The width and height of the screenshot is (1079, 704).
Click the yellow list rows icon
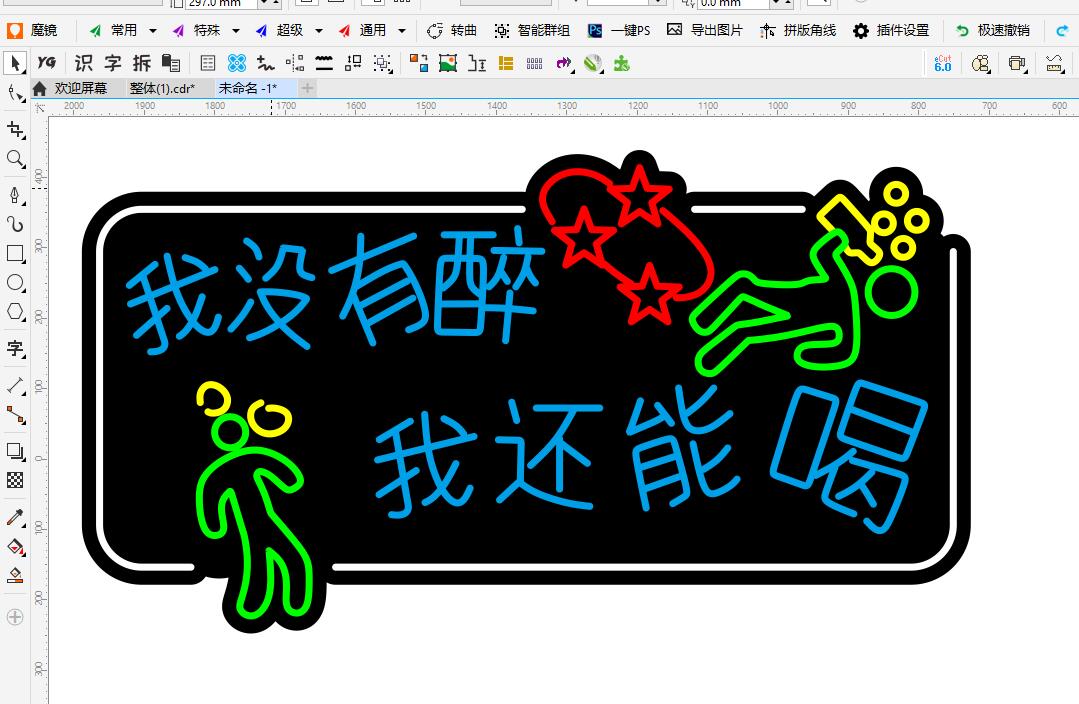(506, 63)
